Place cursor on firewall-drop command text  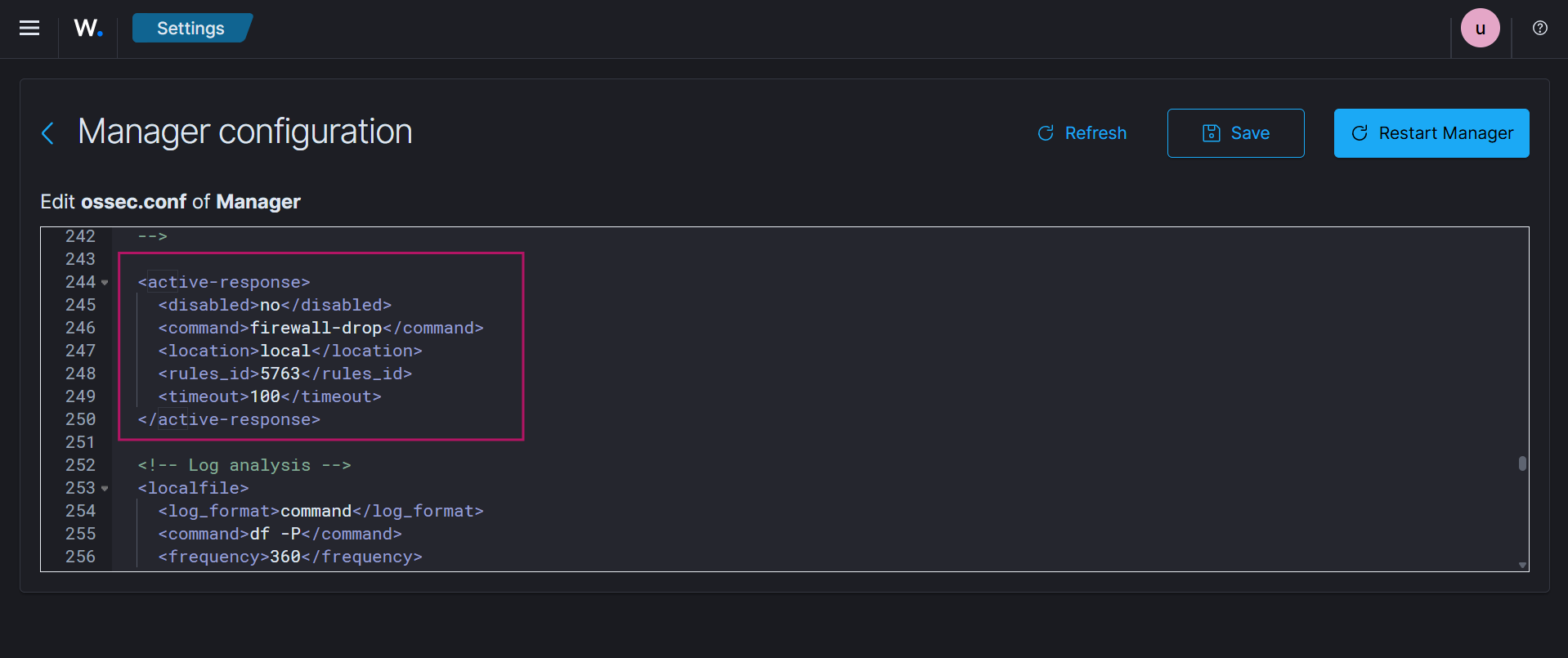(x=316, y=328)
